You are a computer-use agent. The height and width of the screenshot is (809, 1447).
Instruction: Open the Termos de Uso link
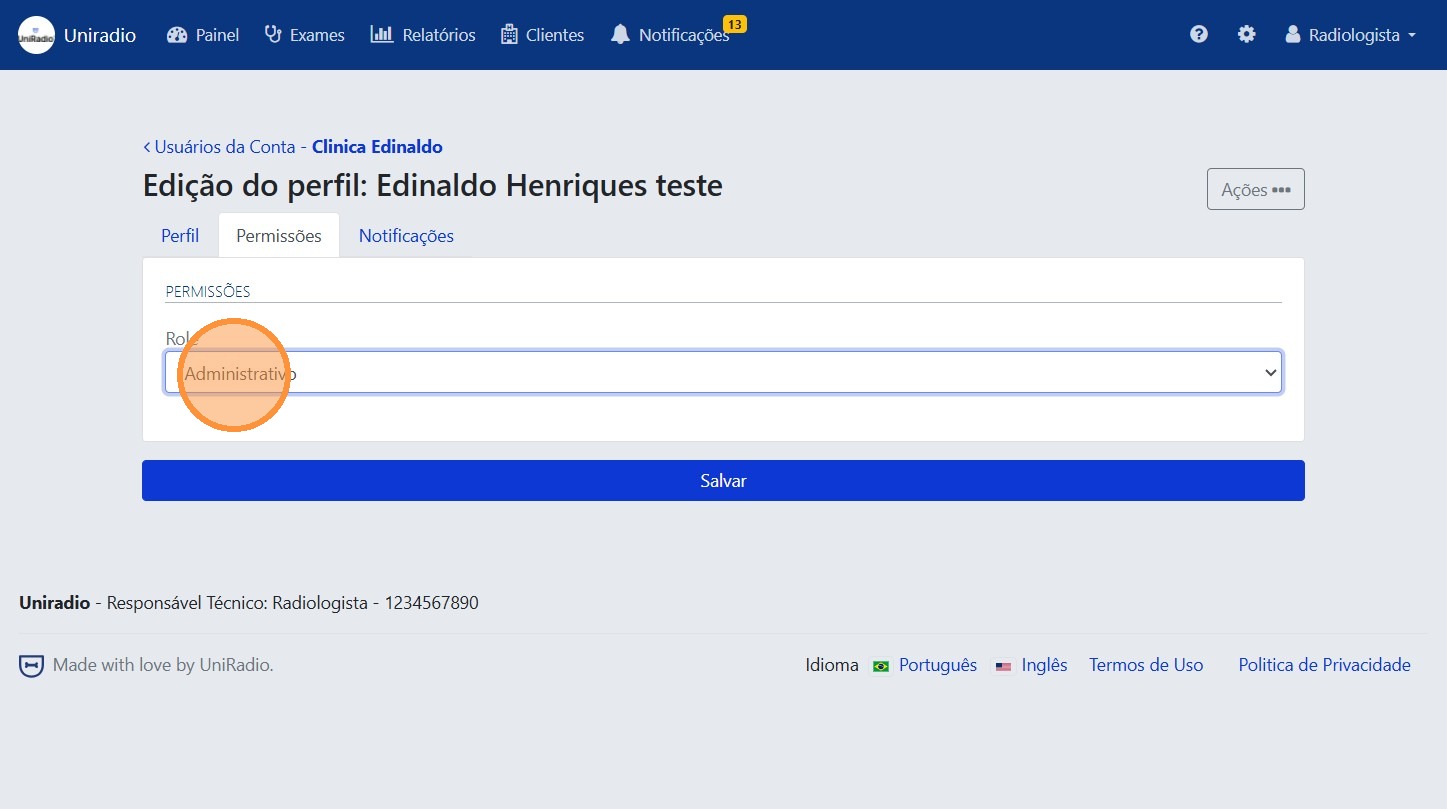click(x=1145, y=664)
